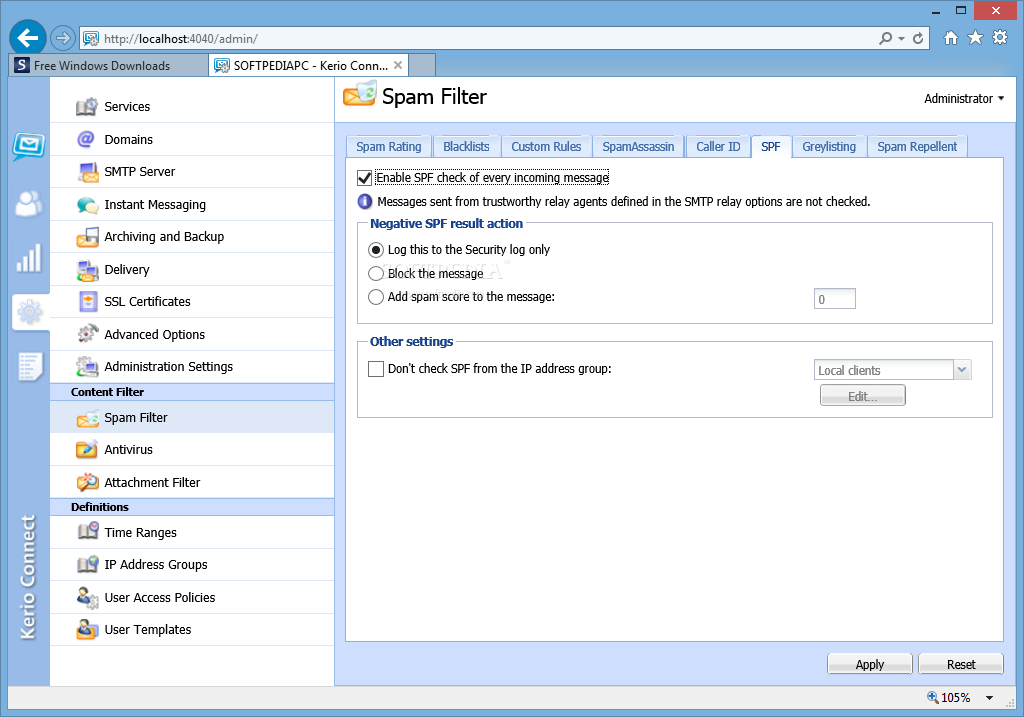Image resolution: width=1024 pixels, height=717 pixels.
Task: Click the Spam Filter envelope icon in sidebar
Action: tap(88, 418)
